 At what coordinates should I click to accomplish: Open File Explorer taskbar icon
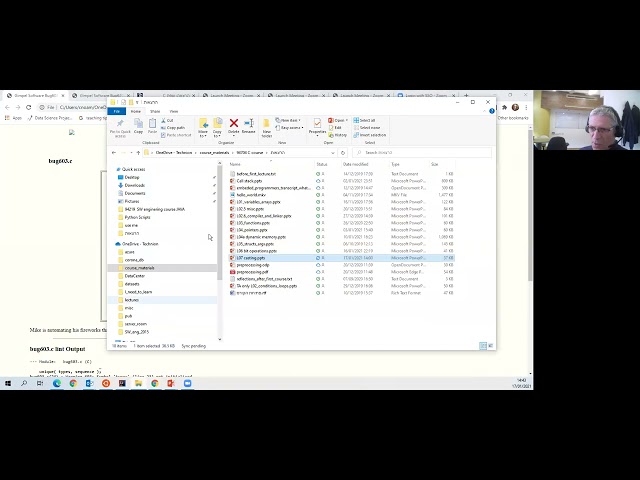tap(138, 383)
